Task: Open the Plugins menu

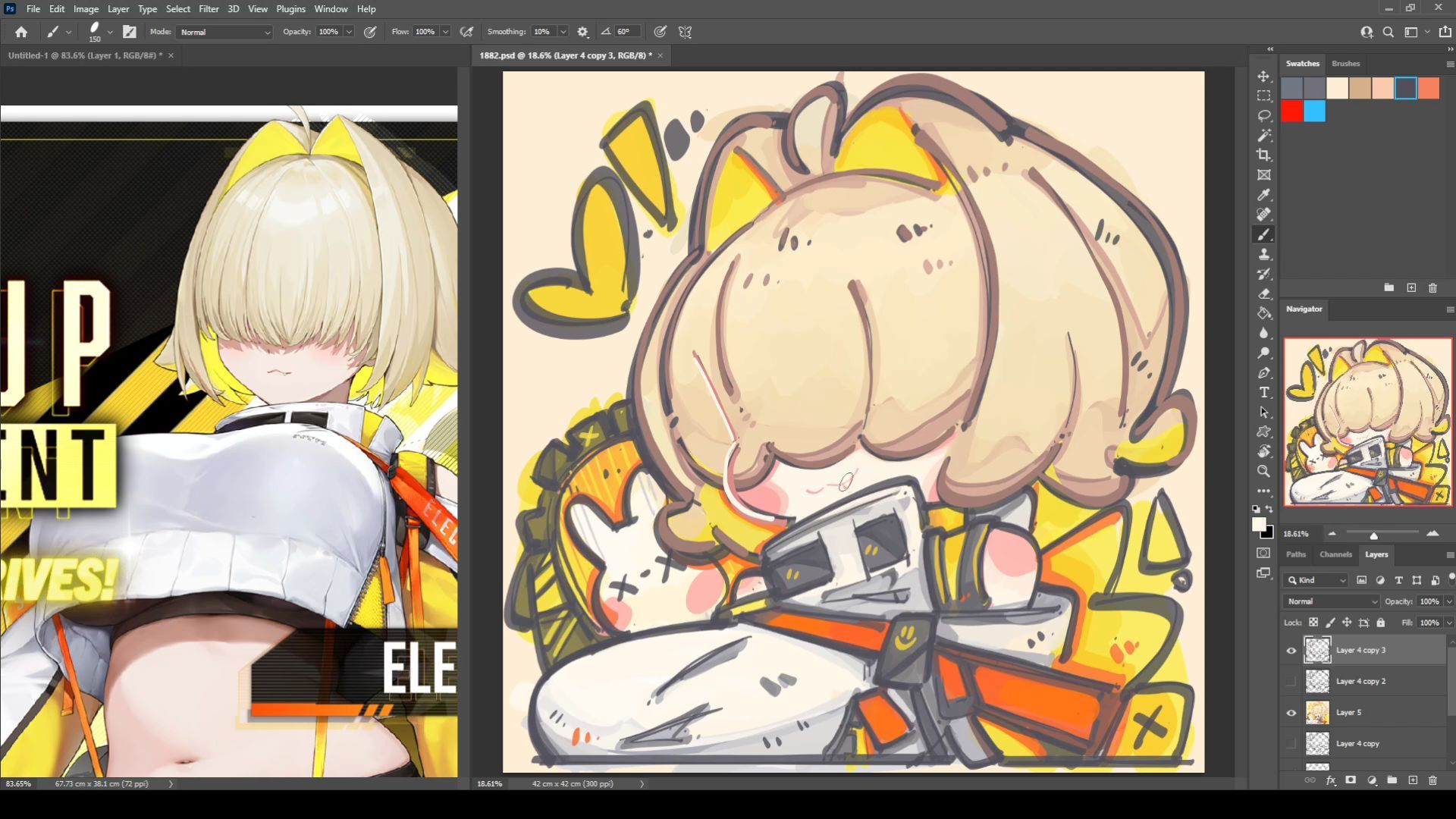Action: click(290, 9)
